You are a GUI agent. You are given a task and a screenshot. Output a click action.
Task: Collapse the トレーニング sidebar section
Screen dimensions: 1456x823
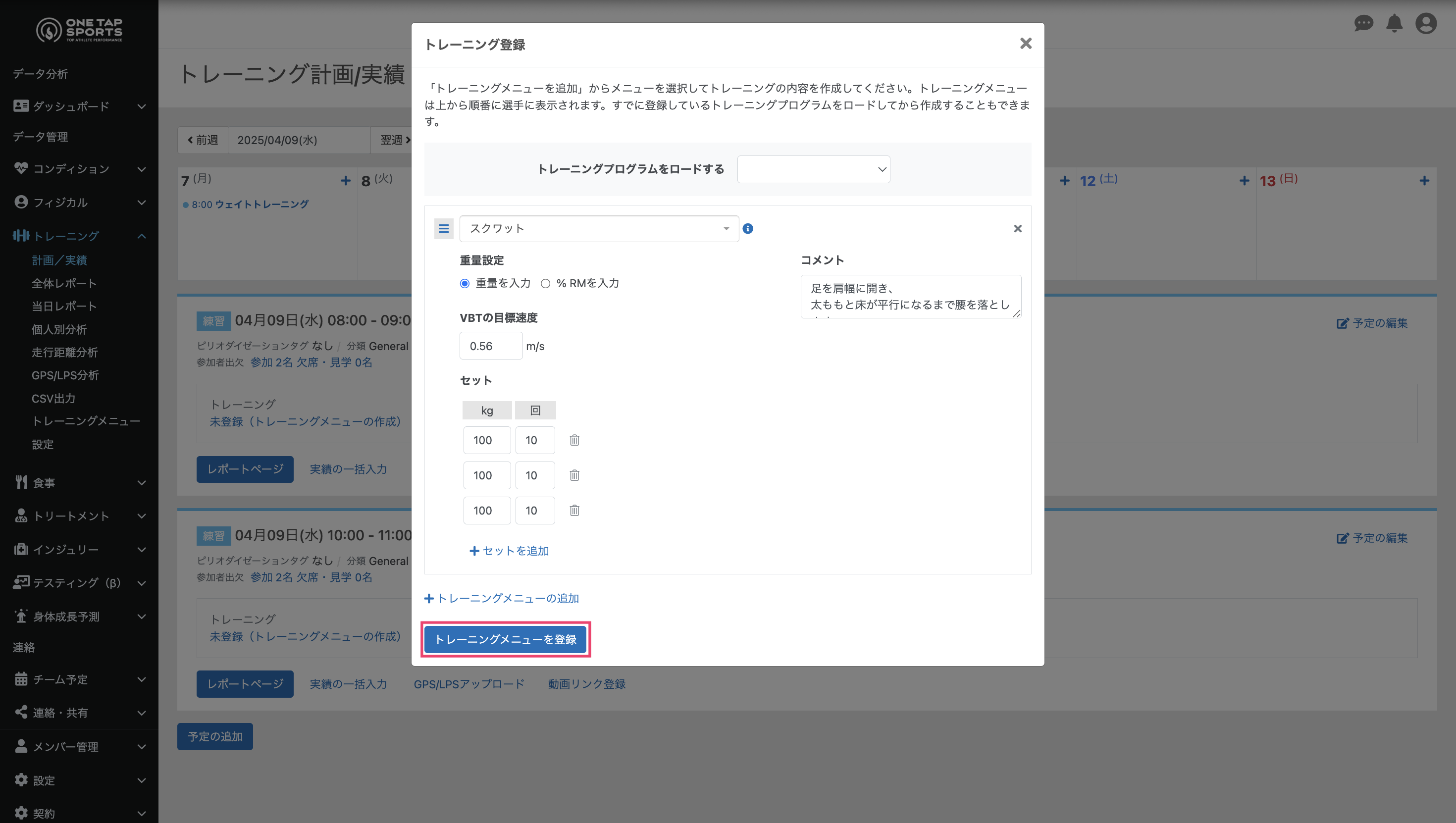[x=142, y=236]
